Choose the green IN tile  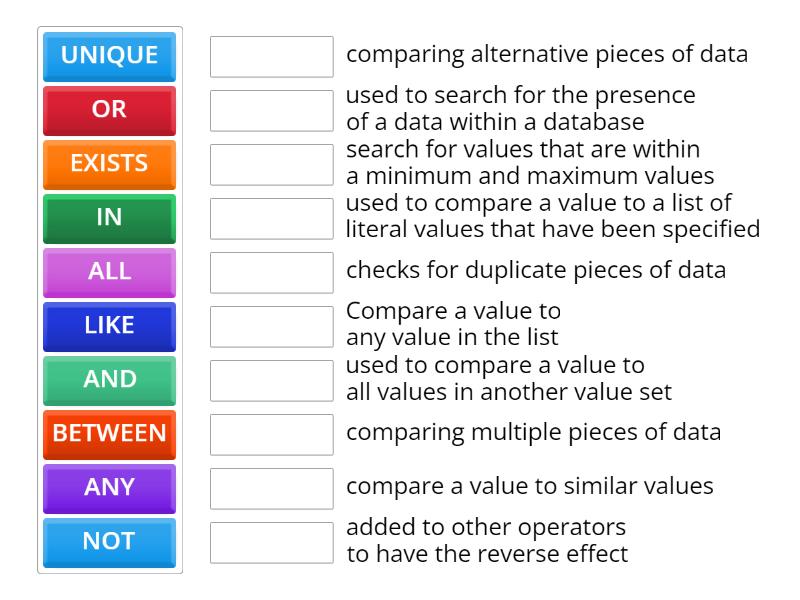pyautogui.click(x=109, y=218)
